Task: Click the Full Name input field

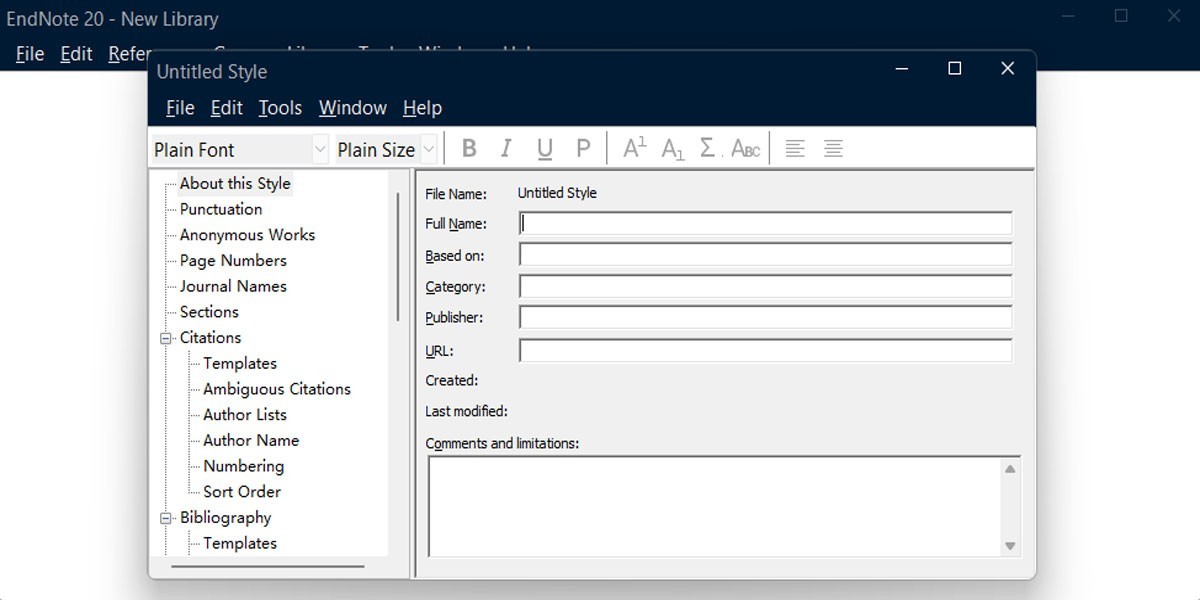Action: pos(765,224)
